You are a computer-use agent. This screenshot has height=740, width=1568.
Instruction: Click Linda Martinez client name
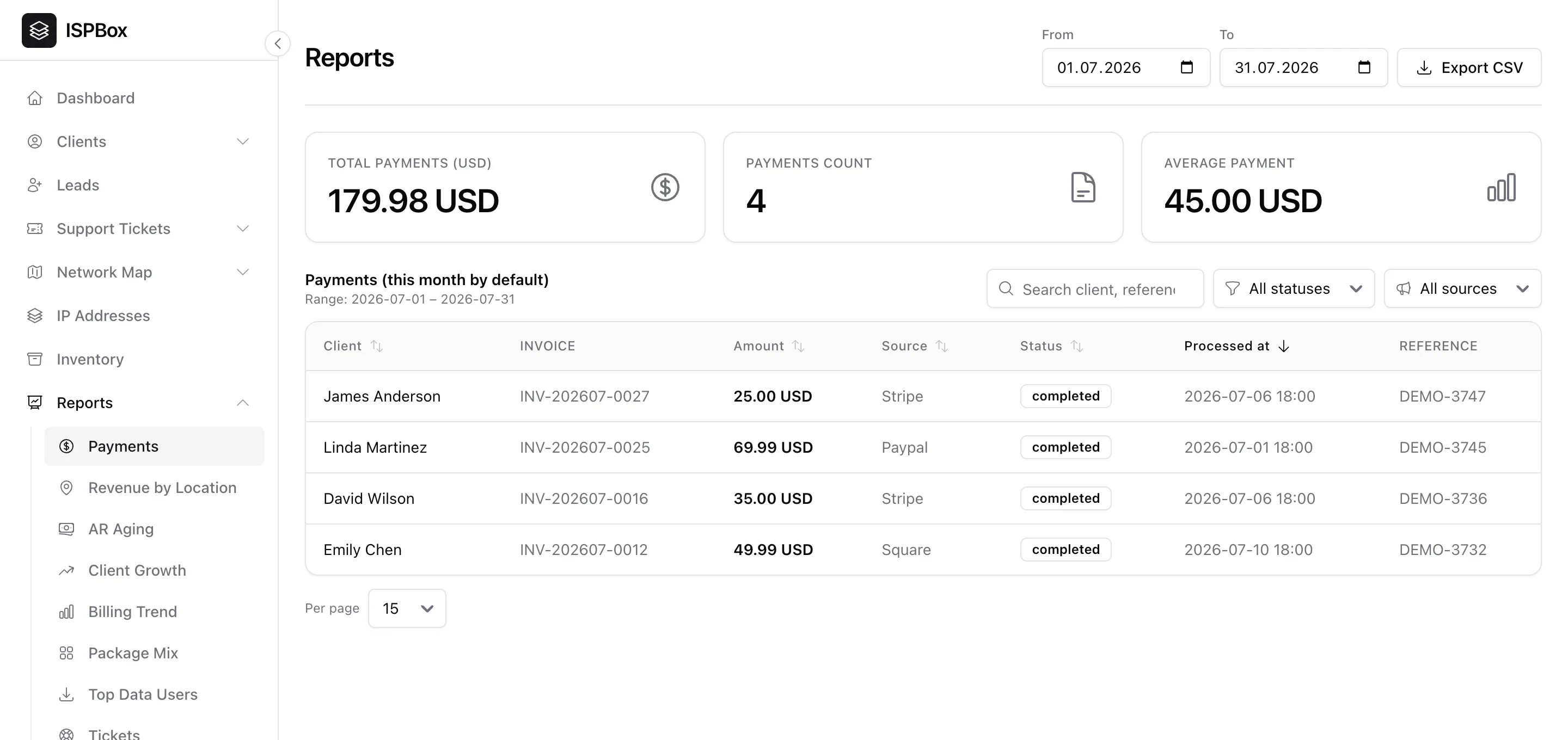(x=375, y=447)
